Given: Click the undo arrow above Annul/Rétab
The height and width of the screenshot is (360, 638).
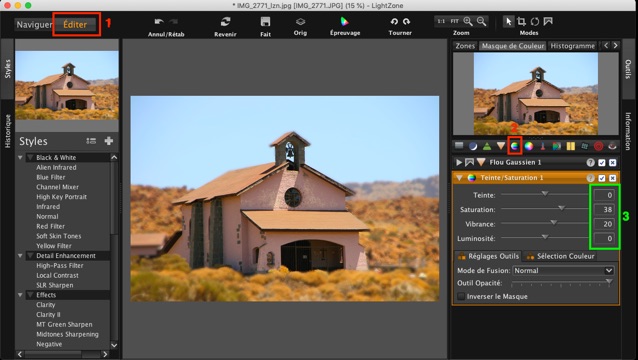Looking at the screenshot, I should (x=159, y=22).
